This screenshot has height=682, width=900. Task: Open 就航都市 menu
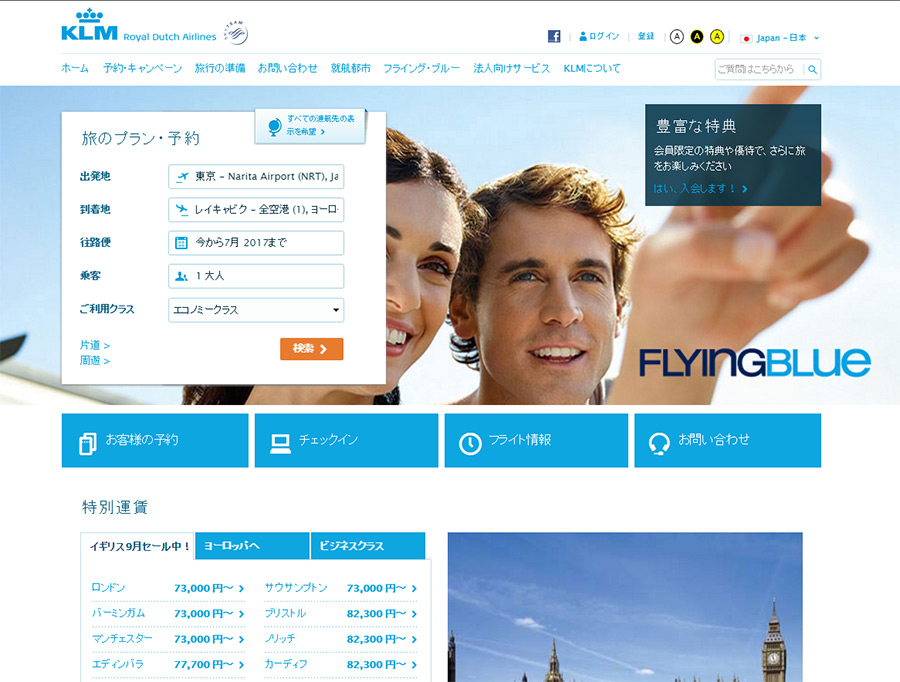[x=350, y=68]
